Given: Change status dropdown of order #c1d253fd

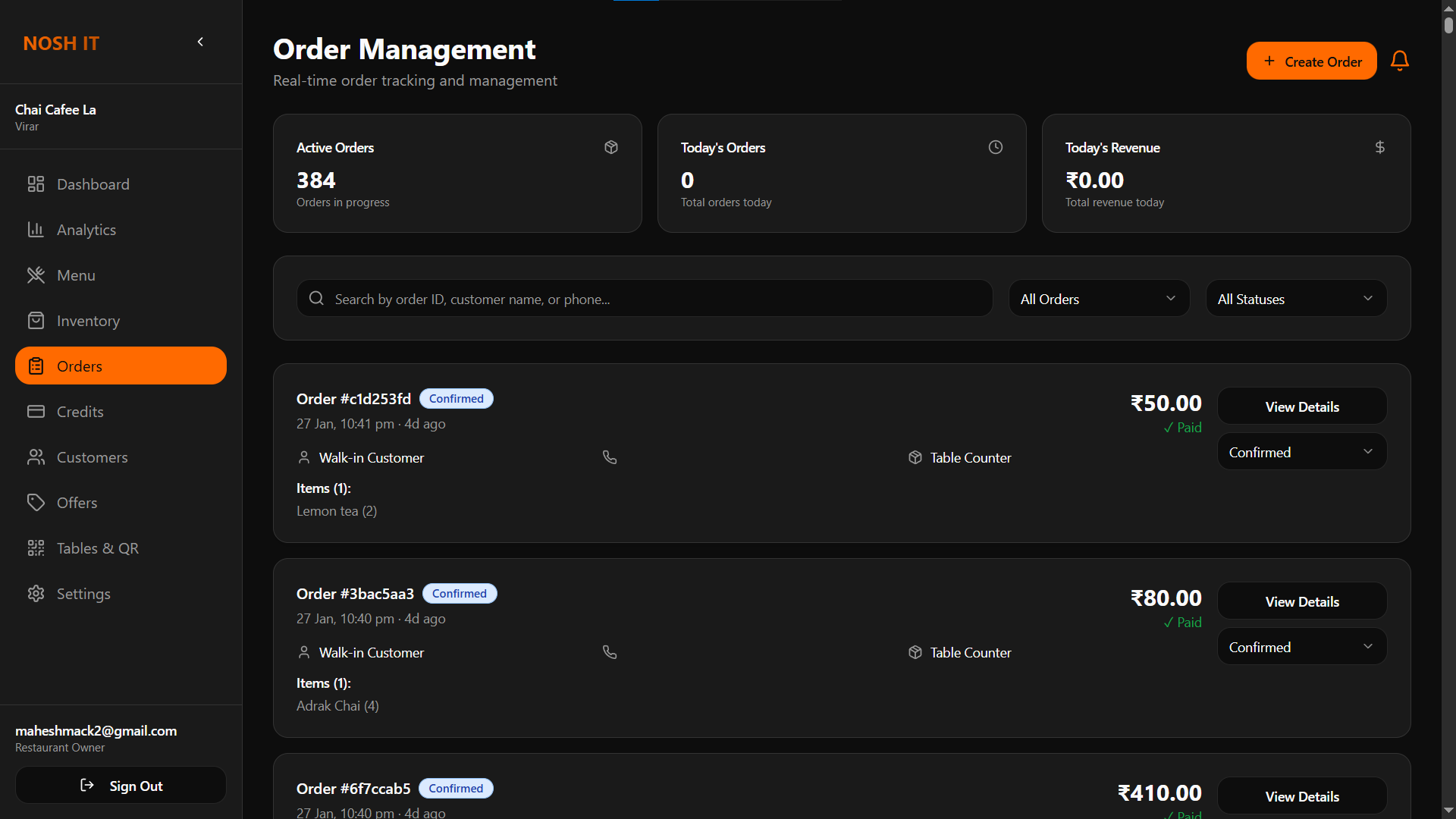Looking at the screenshot, I should [x=1301, y=452].
